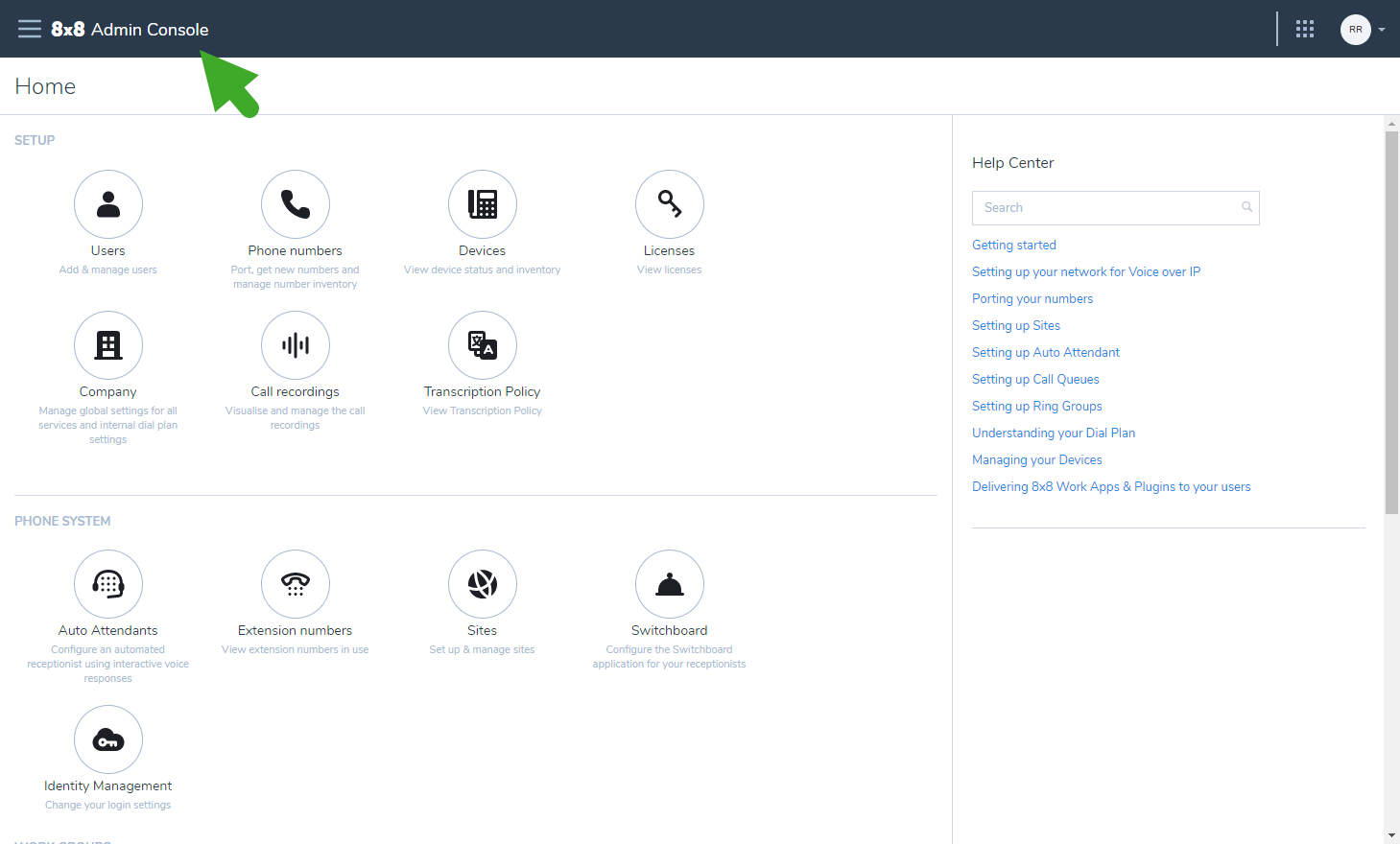Click the Help Center search magnifier icon

click(1246, 207)
